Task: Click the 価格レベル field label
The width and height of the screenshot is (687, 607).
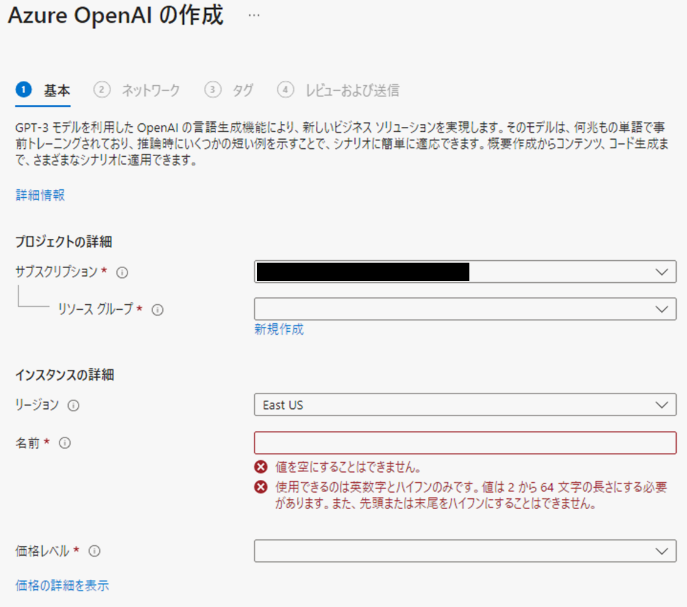Action: pyautogui.click(x=42, y=551)
